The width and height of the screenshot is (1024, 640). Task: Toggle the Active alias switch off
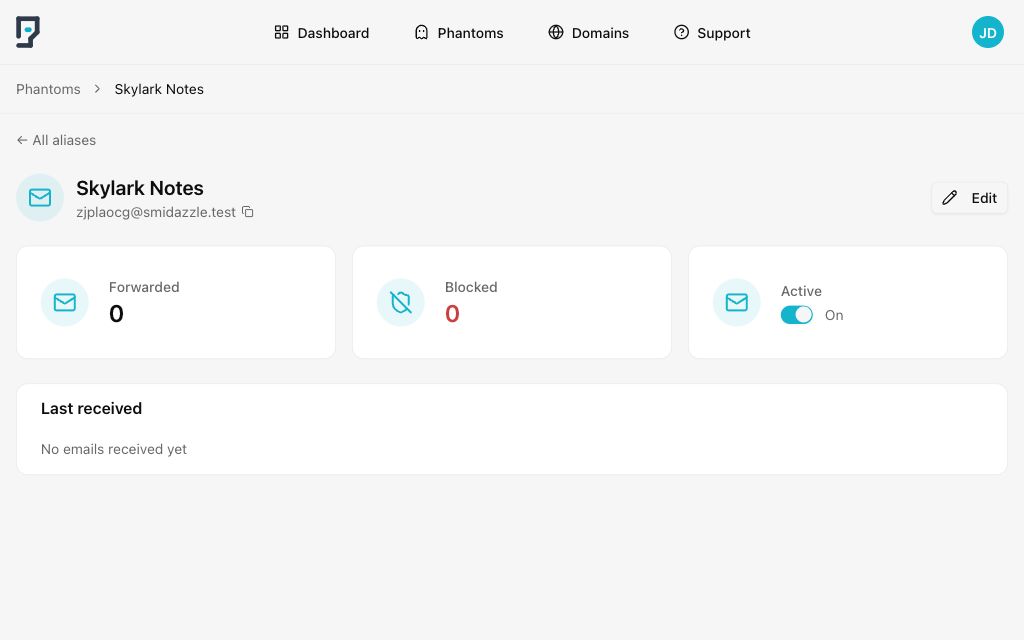point(797,315)
